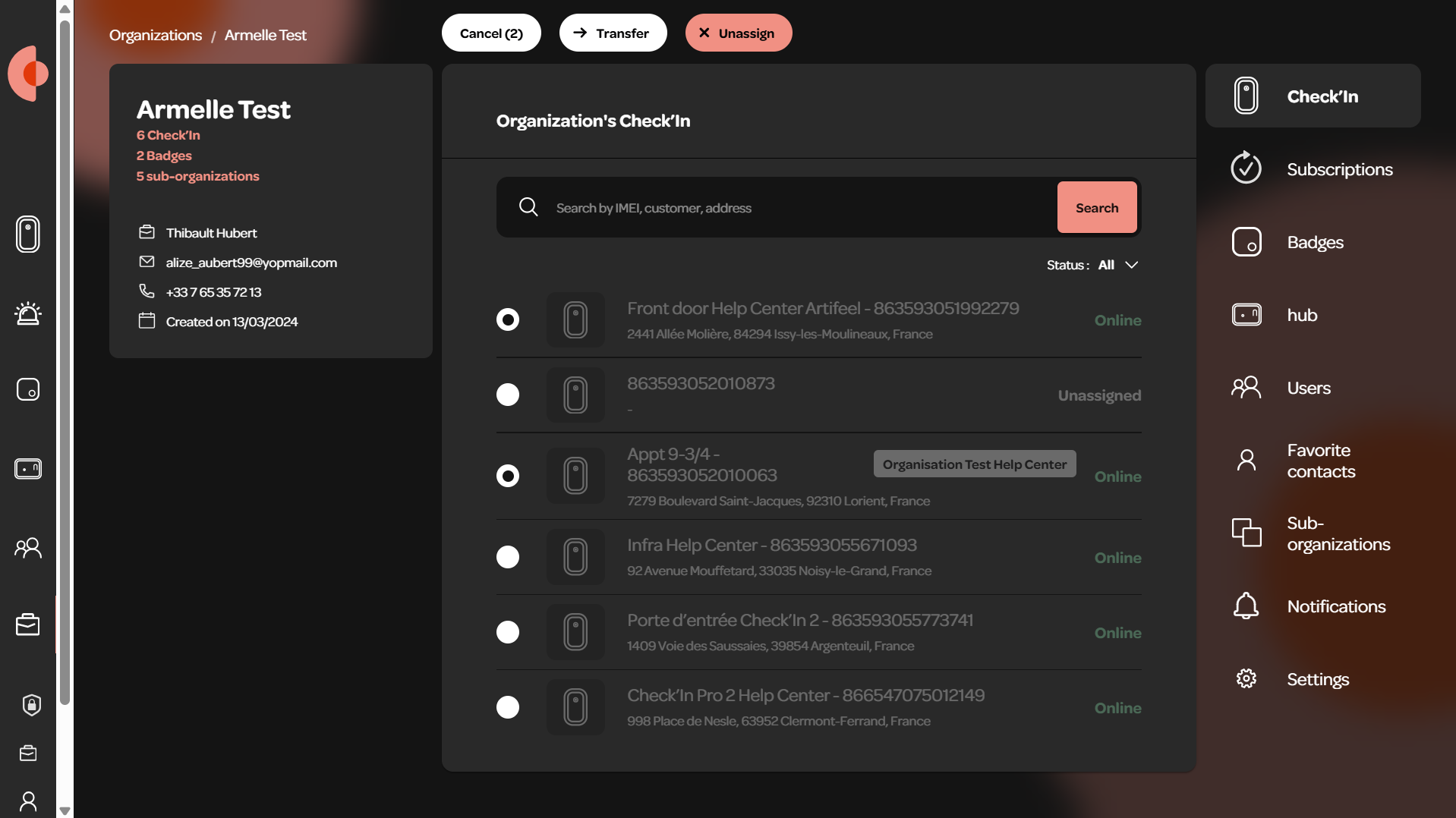The height and width of the screenshot is (818, 1456).
Task: Open the users group icon in left sidebar
Action: point(28,547)
